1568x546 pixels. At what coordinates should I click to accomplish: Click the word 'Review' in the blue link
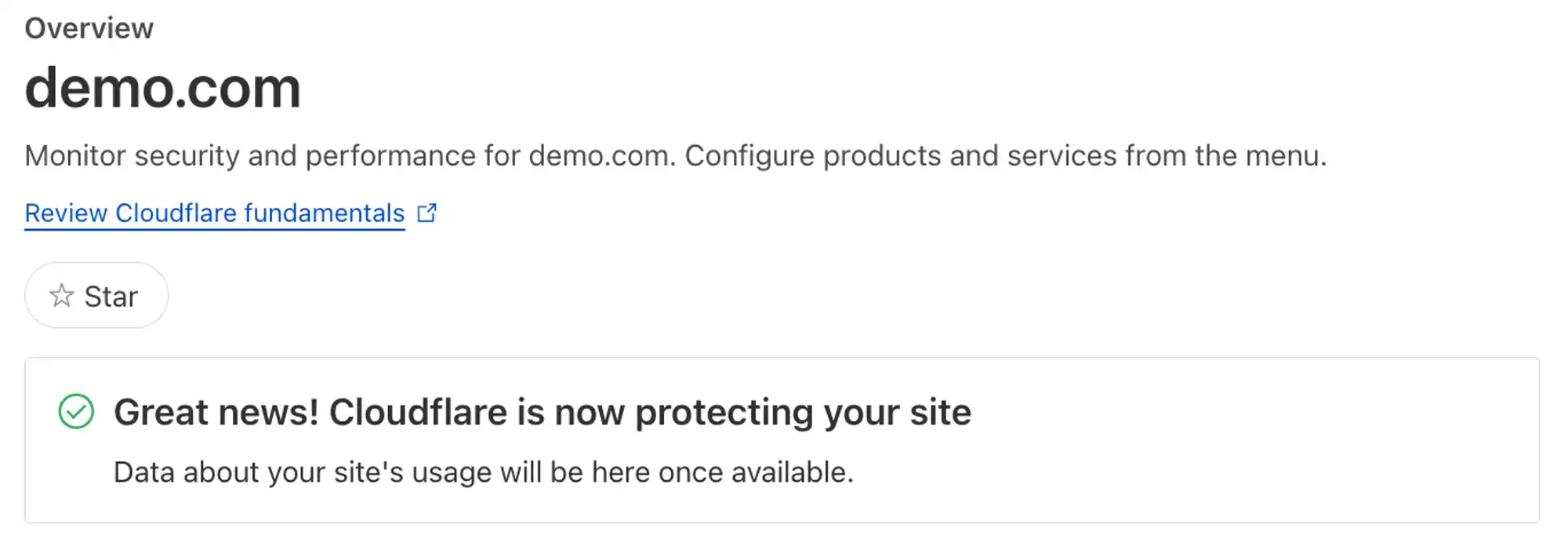point(66,213)
